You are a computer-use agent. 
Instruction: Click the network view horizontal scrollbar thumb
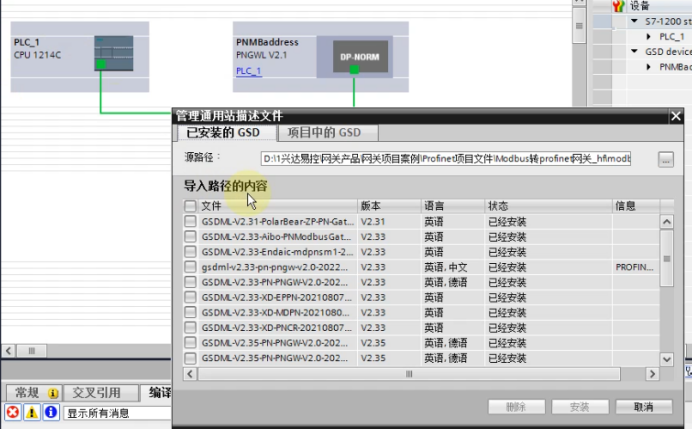pos(32,351)
